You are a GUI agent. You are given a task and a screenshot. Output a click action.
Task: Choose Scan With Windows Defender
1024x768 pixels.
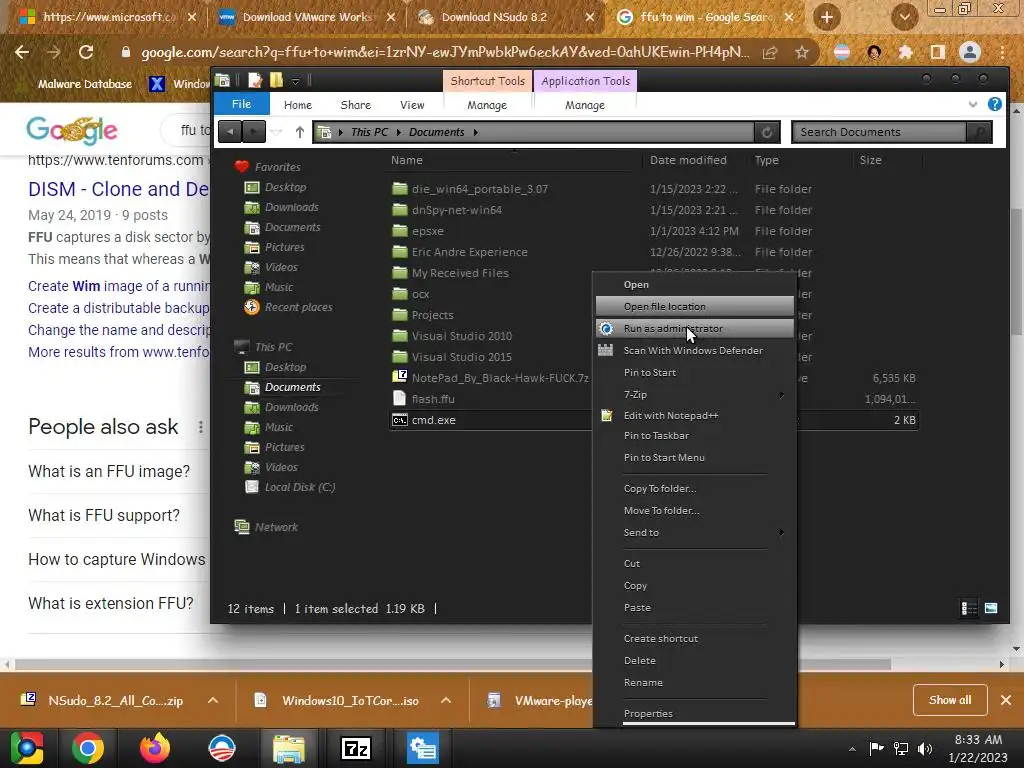[x=695, y=351]
